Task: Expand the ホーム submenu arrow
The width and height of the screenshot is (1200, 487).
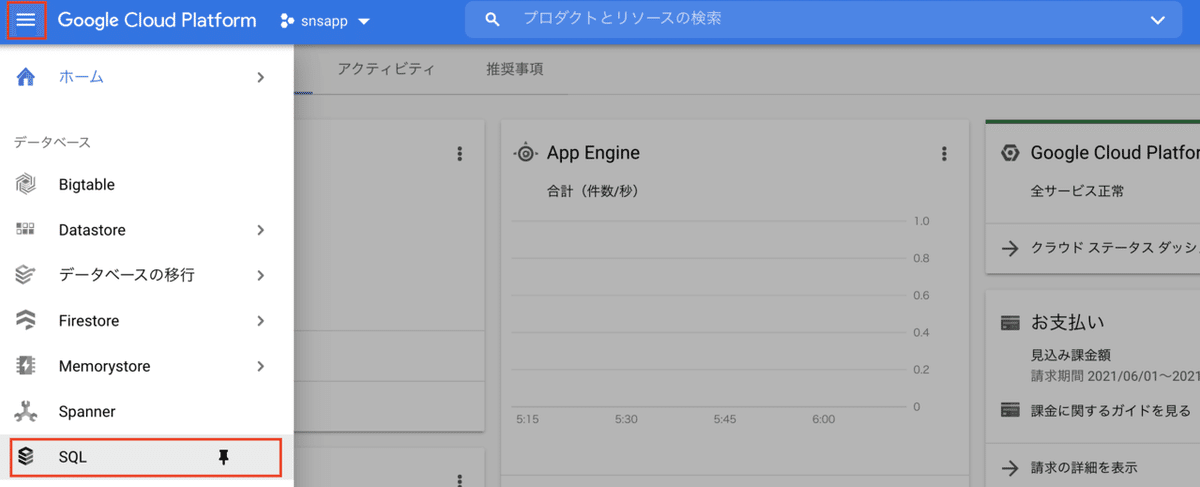Action: [x=260, y=77]
